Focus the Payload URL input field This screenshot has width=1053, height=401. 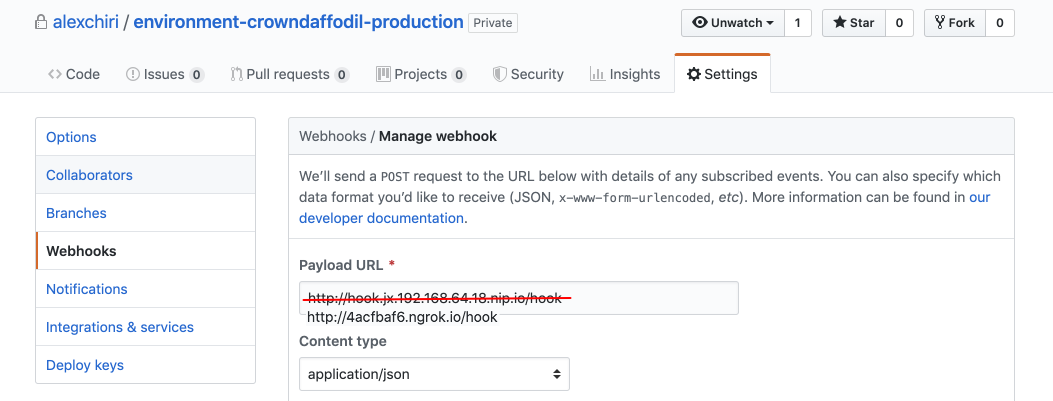tap(518, 298)
